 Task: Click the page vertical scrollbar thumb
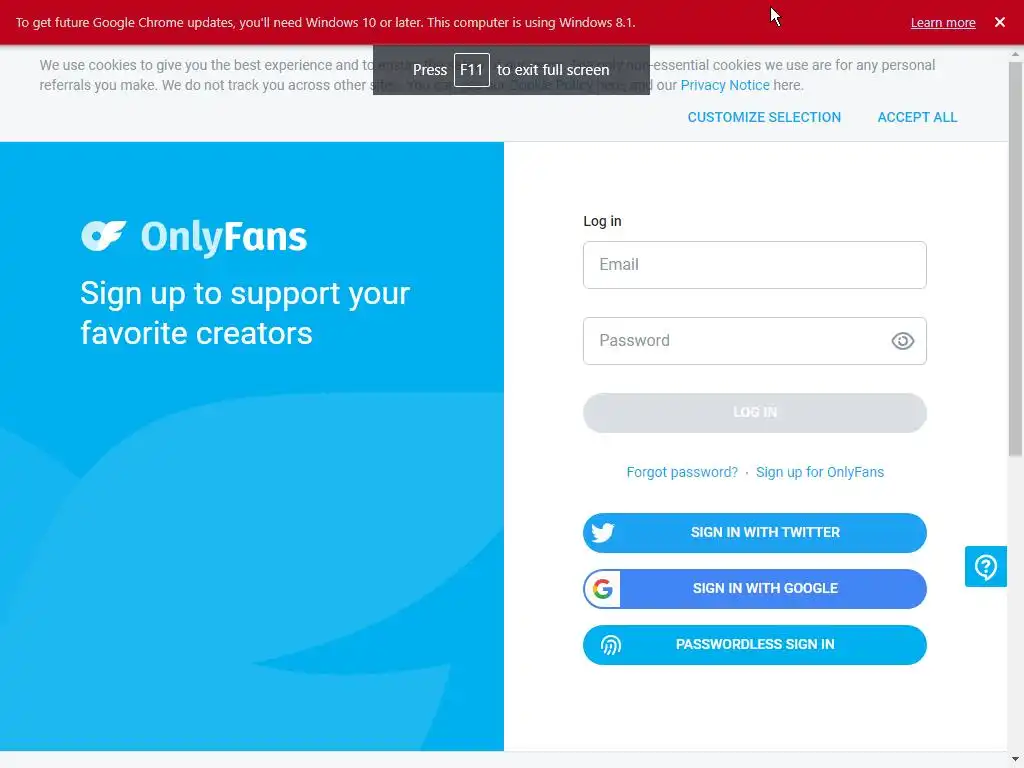pos(1015,258)
